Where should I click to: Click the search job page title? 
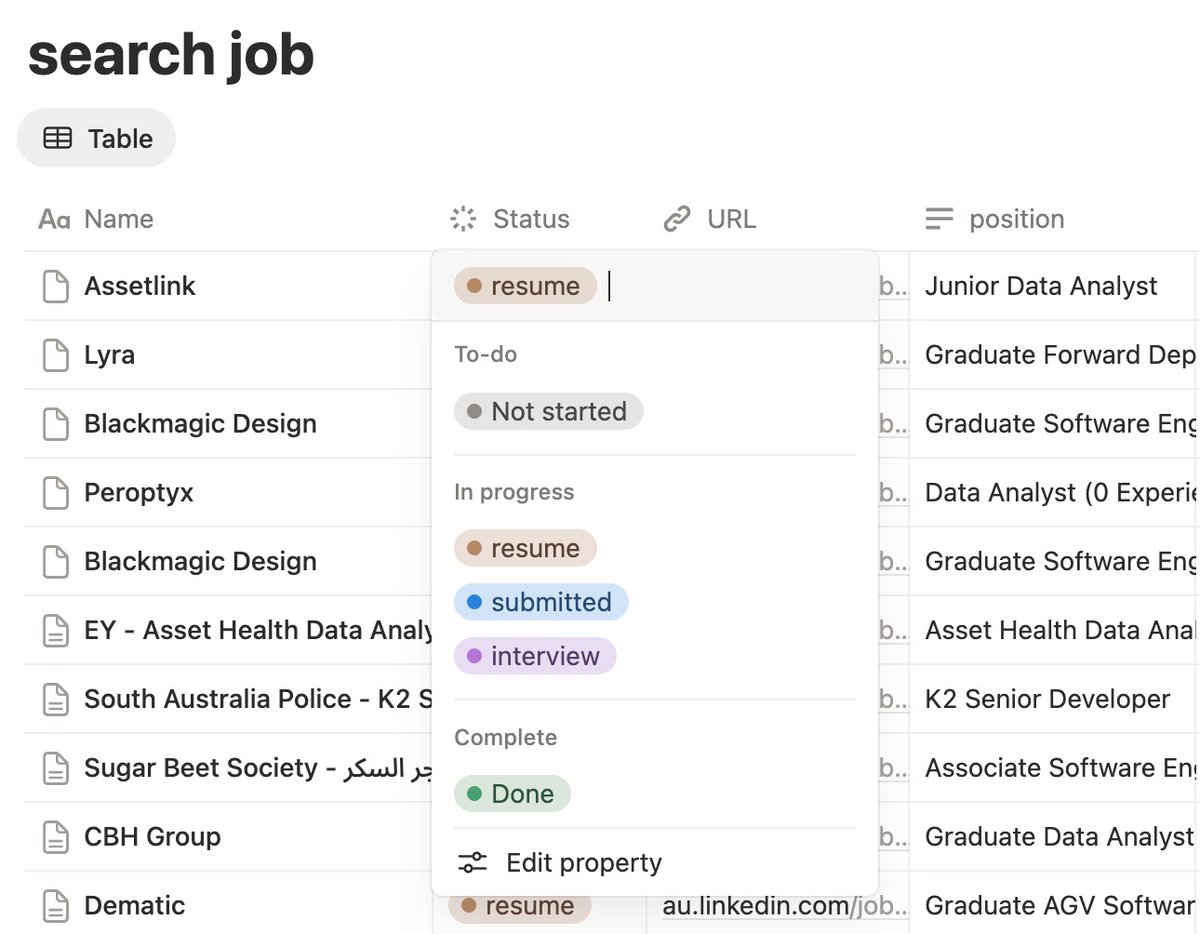[171, 55]
